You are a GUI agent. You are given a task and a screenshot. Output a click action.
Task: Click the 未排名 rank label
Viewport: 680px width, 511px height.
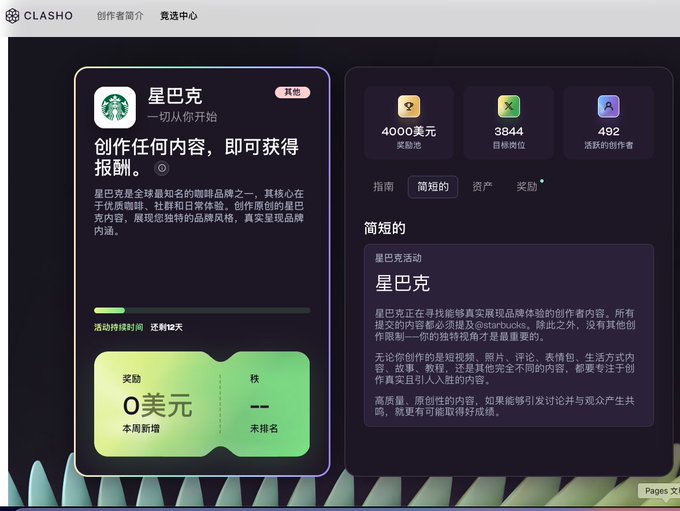264,429
